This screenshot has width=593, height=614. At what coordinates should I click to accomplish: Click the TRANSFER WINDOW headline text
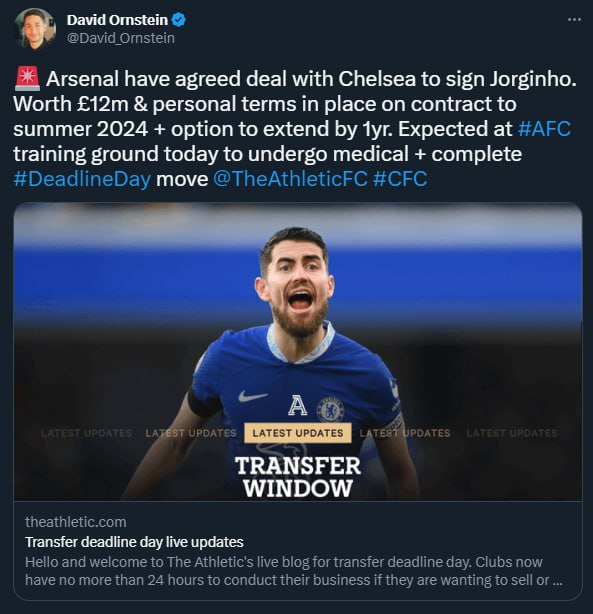298,477
